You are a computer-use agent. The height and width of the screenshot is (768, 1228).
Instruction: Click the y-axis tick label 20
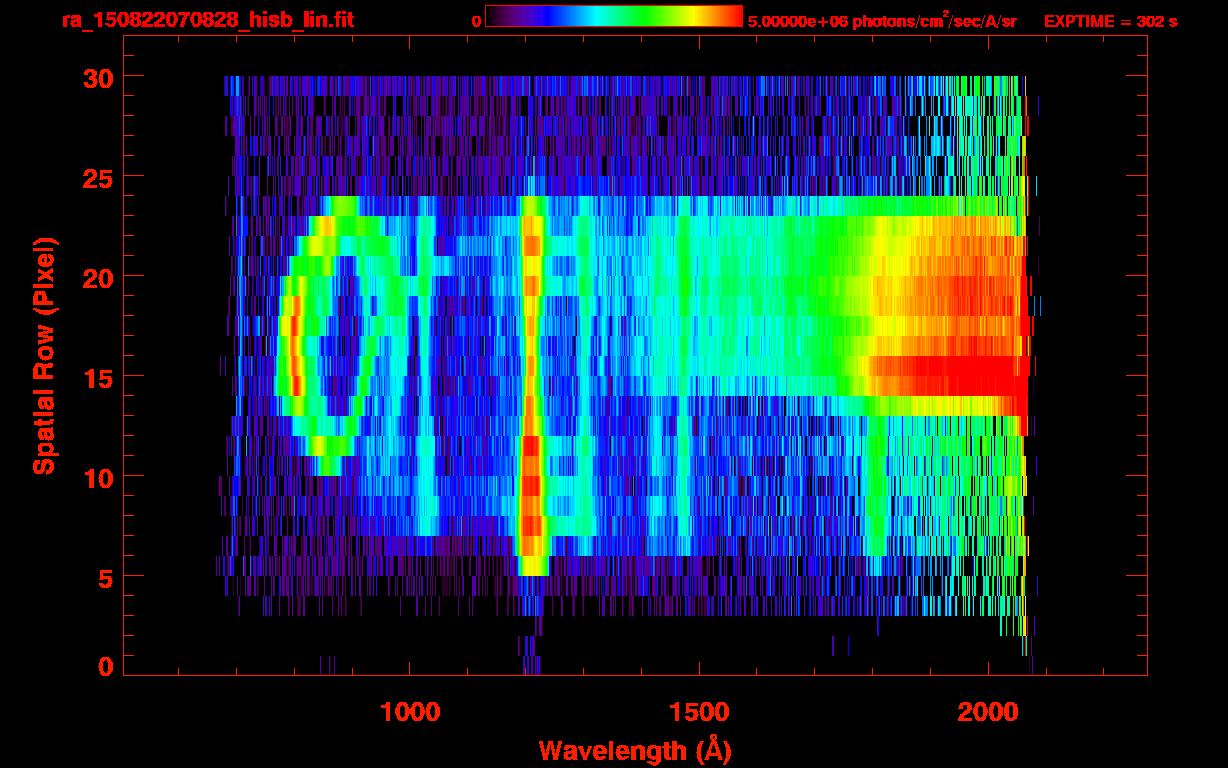[99, 277]
